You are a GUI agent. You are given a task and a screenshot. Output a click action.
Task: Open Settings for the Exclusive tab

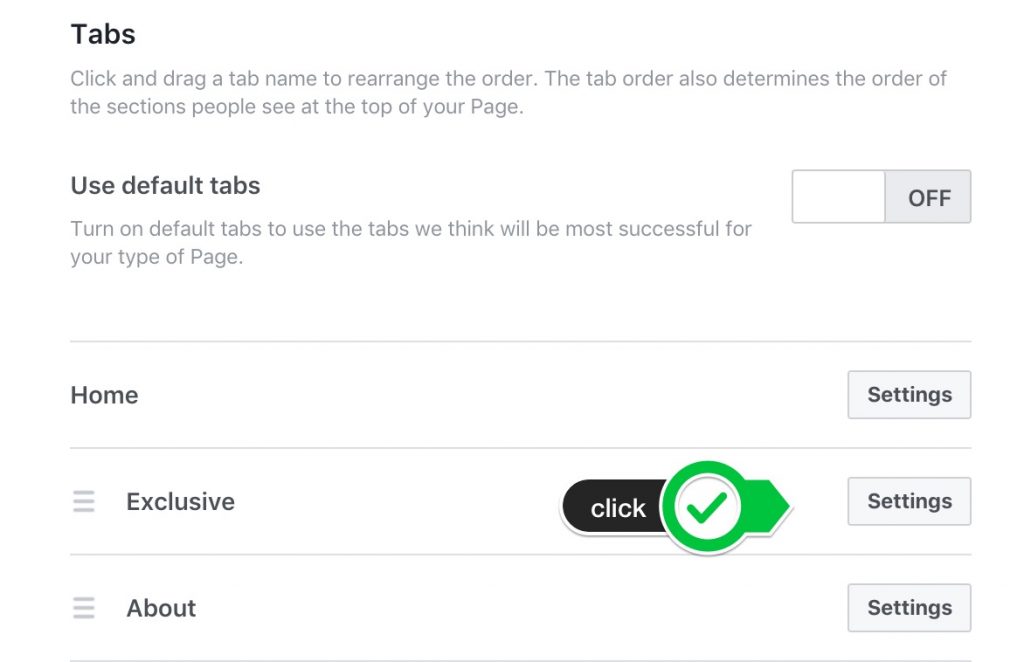click(909, 501)
